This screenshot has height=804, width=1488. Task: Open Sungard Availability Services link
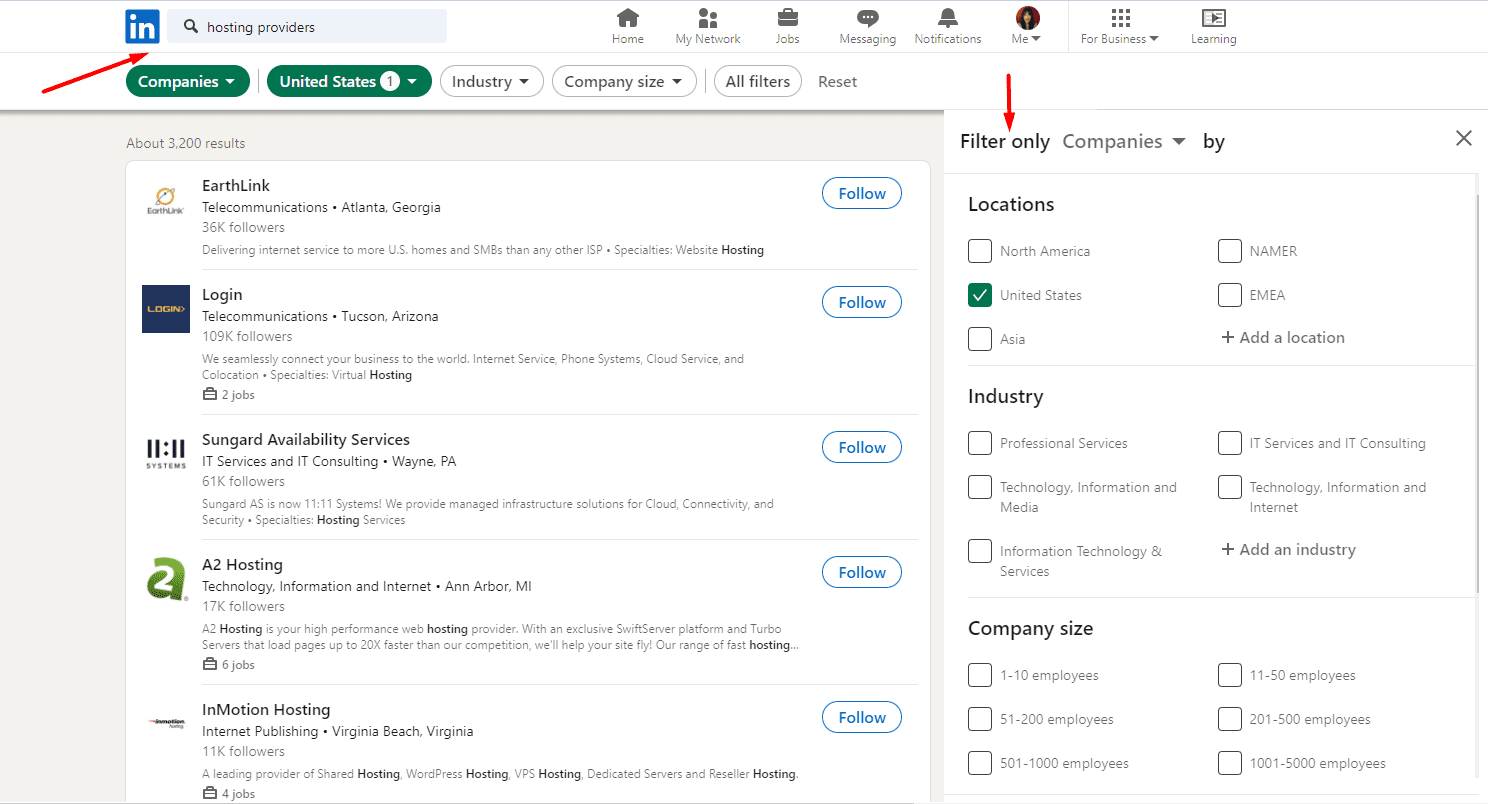click(x=306, y=440)
